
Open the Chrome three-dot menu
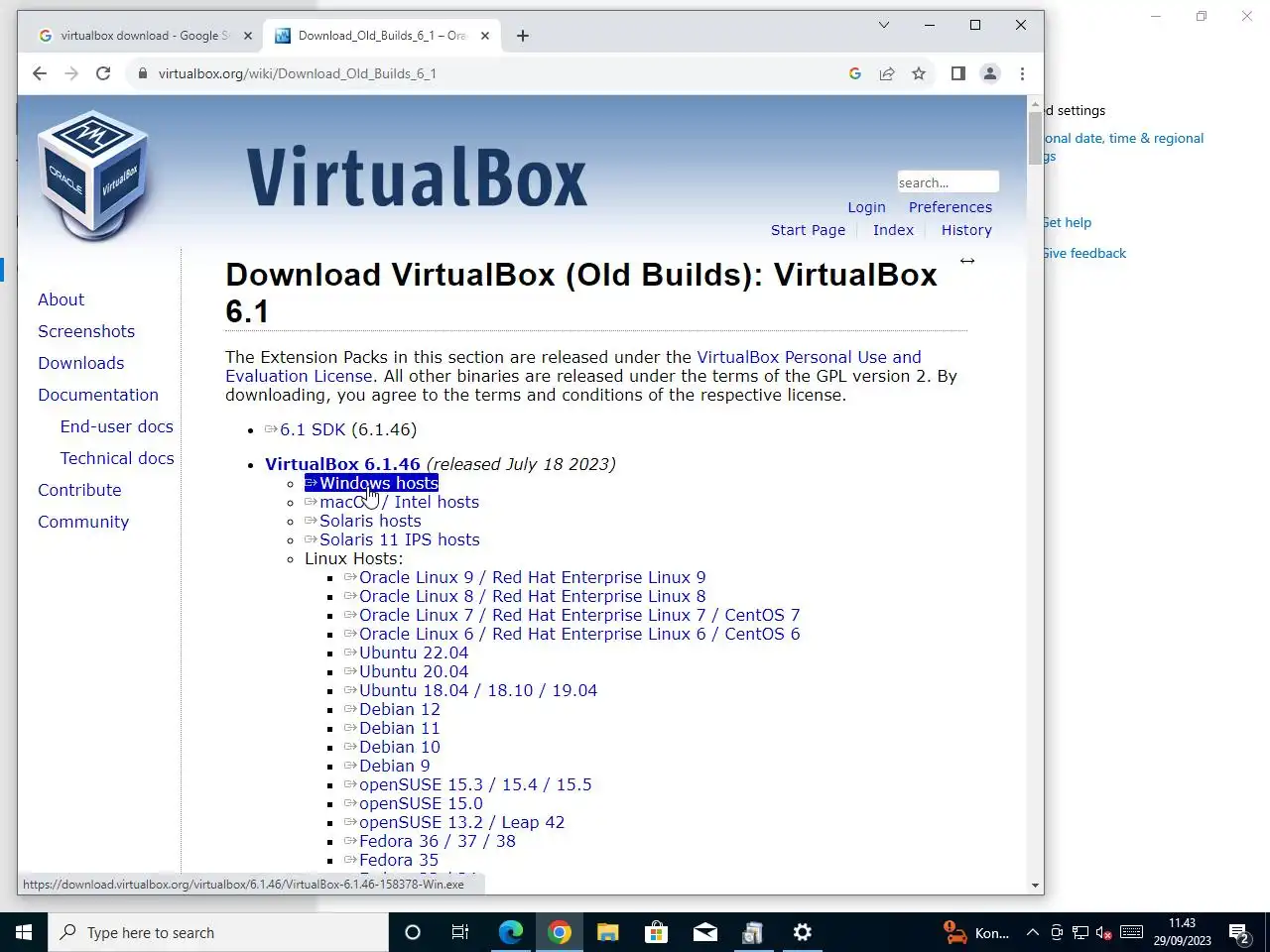click(x=1022, y=73)
